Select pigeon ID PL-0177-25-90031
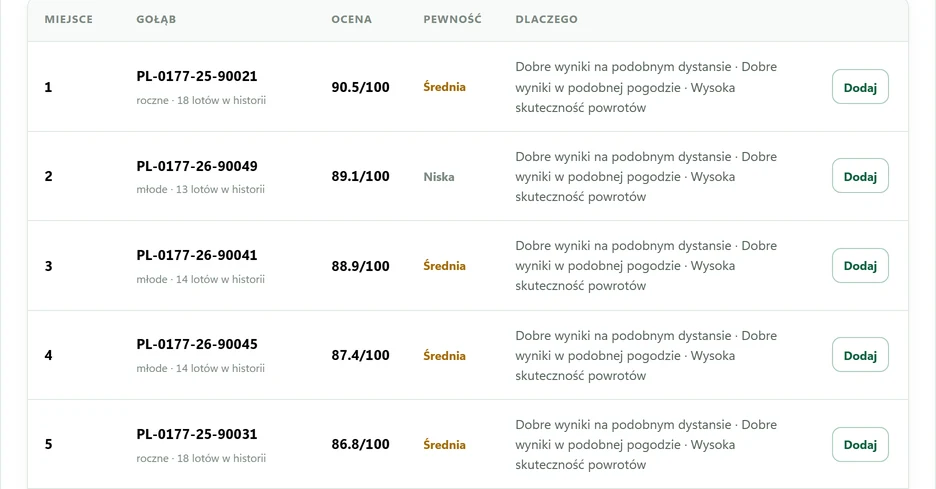Image resolution: width=936 pixels, height=489 pixels. point(197,434)
